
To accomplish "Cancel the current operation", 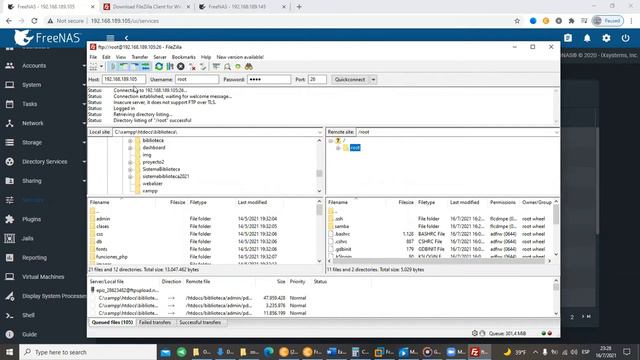I will coord(180,67).
